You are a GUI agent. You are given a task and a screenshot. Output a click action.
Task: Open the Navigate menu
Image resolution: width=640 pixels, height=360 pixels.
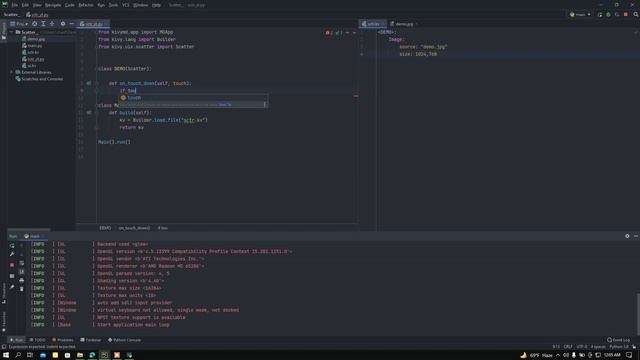point(53,5)
